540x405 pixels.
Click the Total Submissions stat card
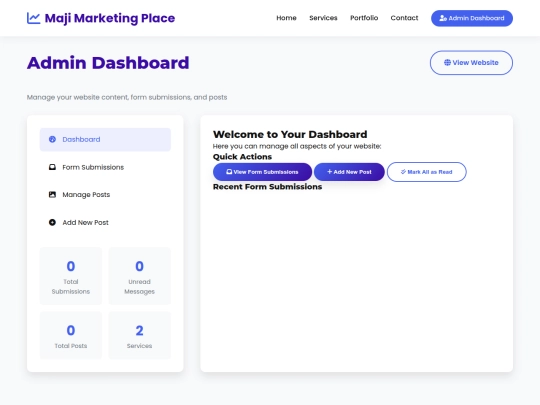coord(71,276)
